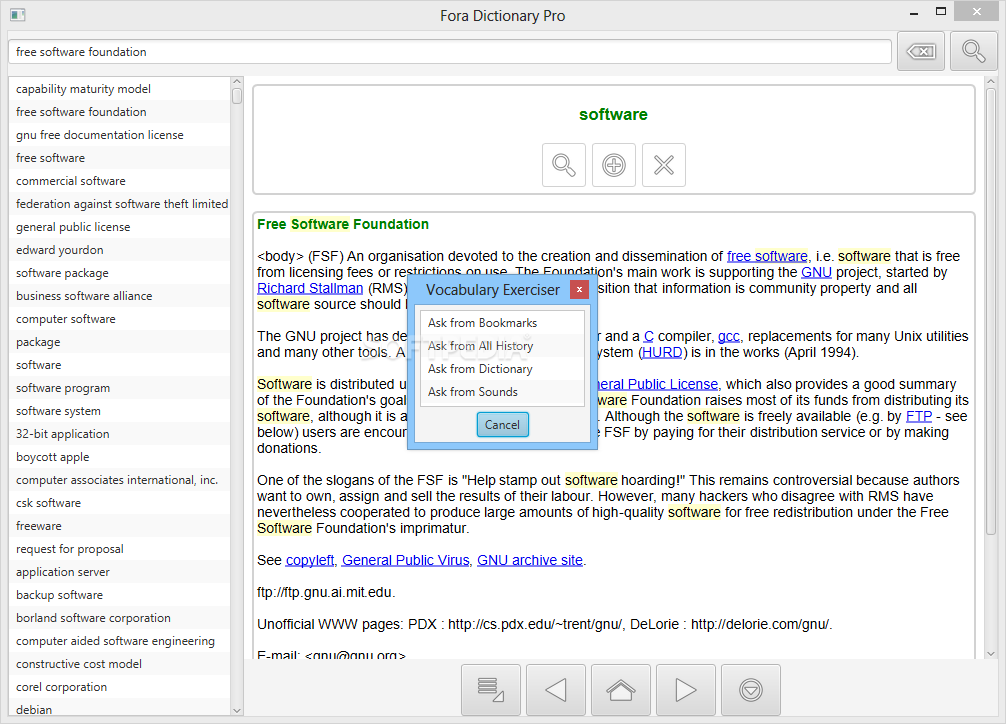Image resolution: width=1006 pixels, height=724 pixels.
Task: Open the HURD link
Action: tap(662, 352)
